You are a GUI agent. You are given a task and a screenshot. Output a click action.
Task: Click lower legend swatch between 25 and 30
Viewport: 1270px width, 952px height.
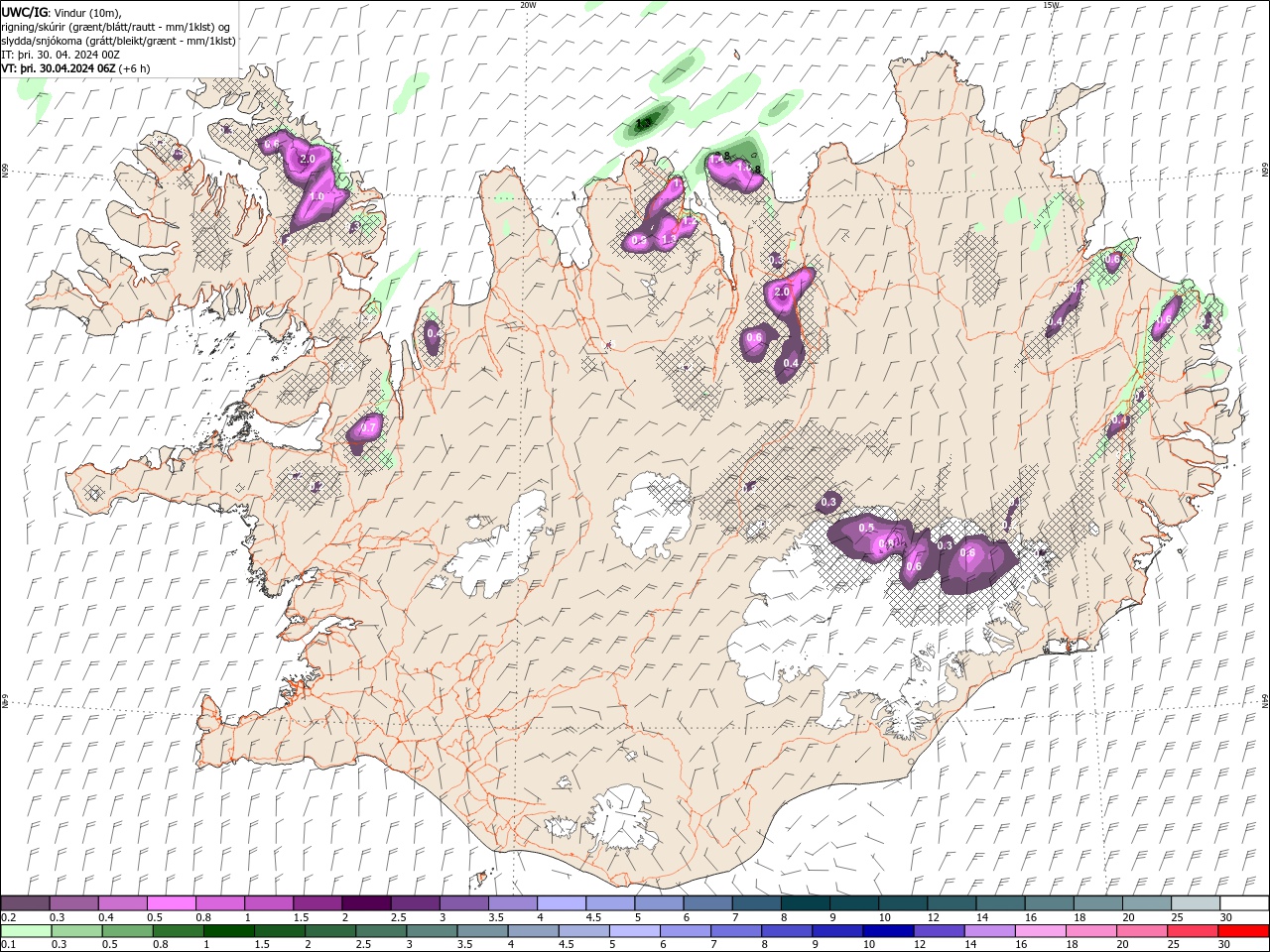click(x=1193, y=931)
